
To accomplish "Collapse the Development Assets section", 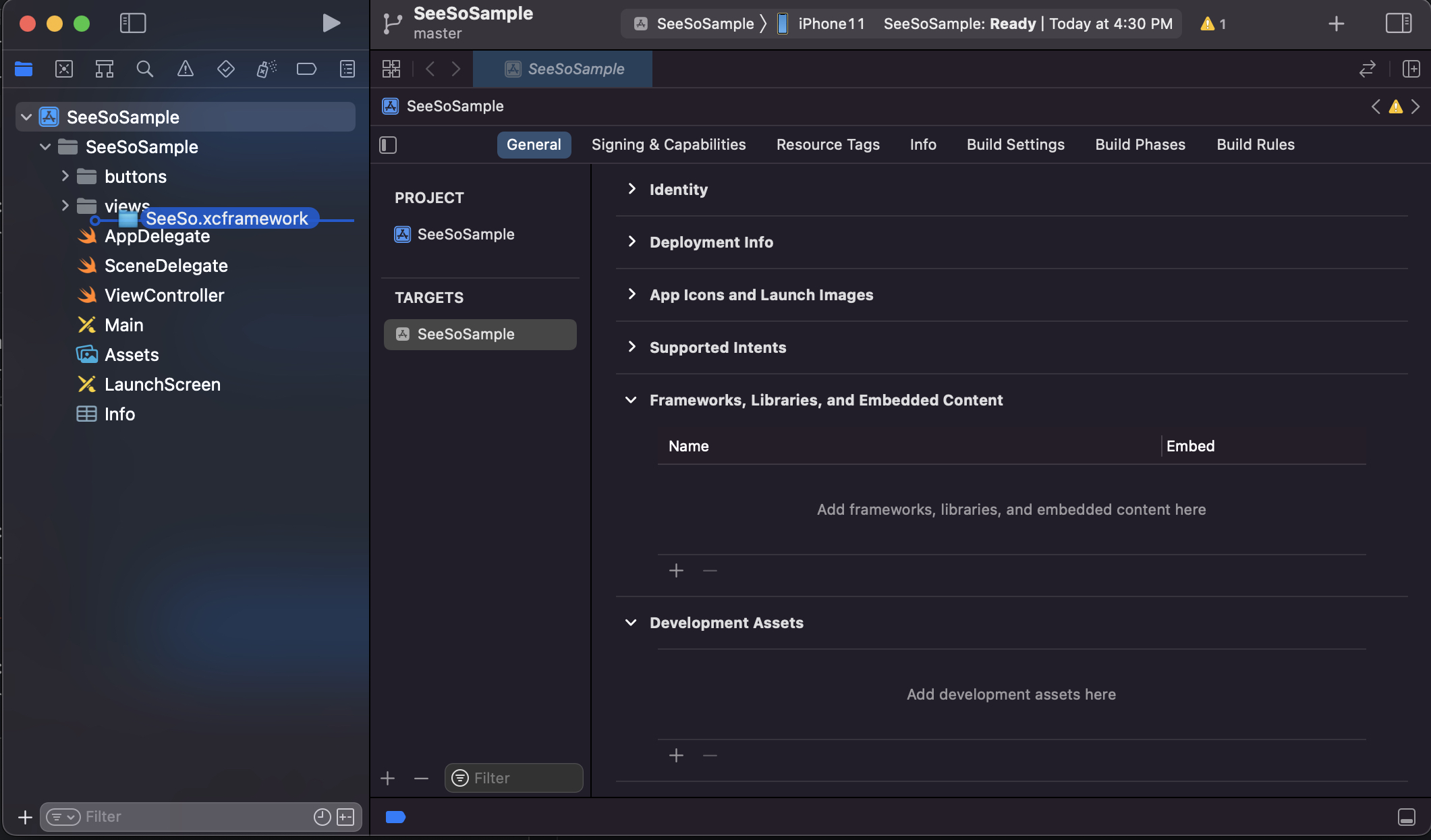I will pos(631,623).
